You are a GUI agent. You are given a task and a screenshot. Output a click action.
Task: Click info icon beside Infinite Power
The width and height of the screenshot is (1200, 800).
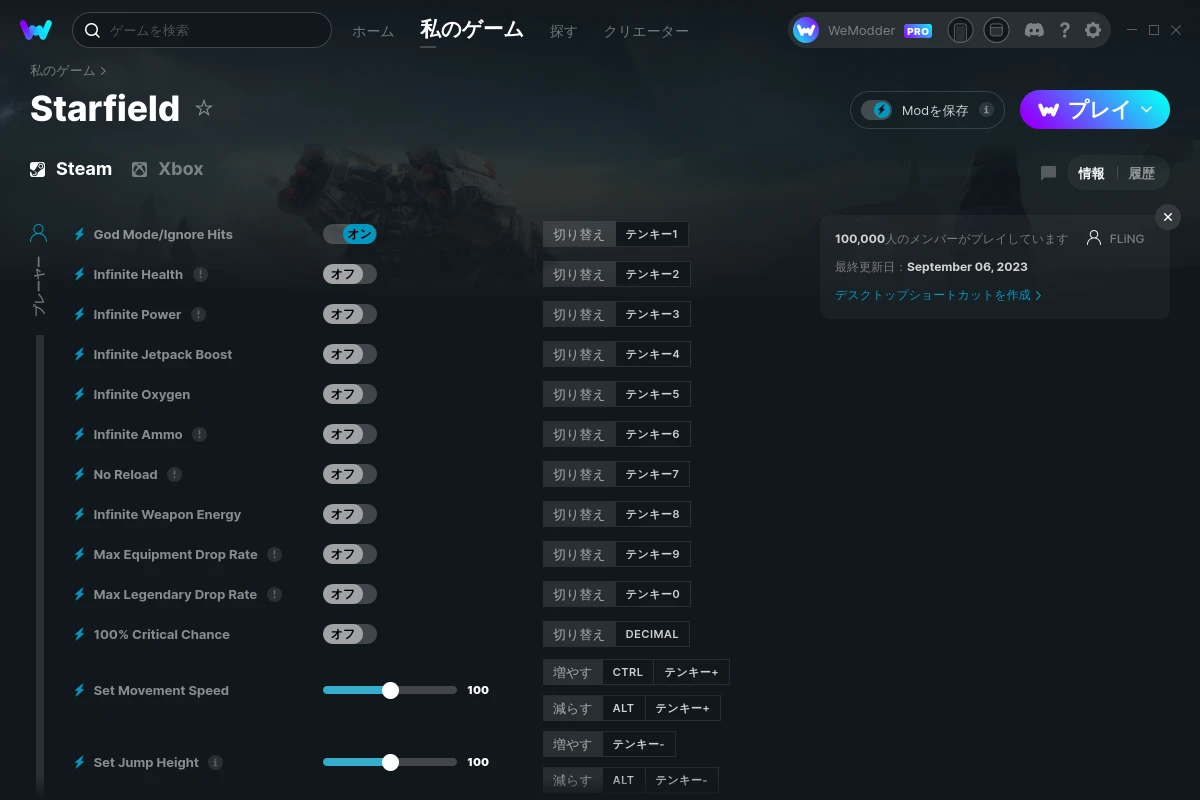coord(198,314)
